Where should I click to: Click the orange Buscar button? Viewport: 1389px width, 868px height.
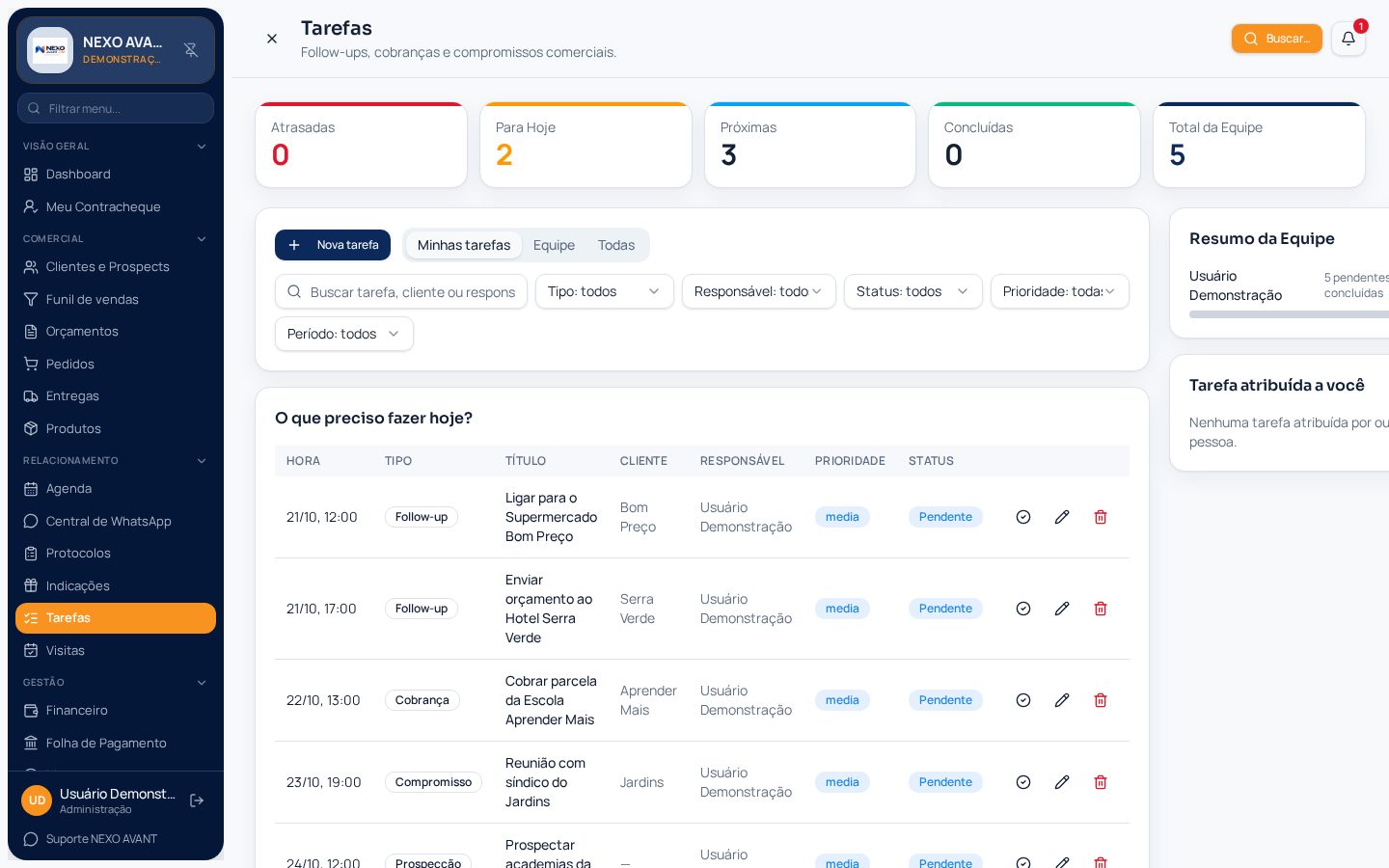pos(1276,39)
